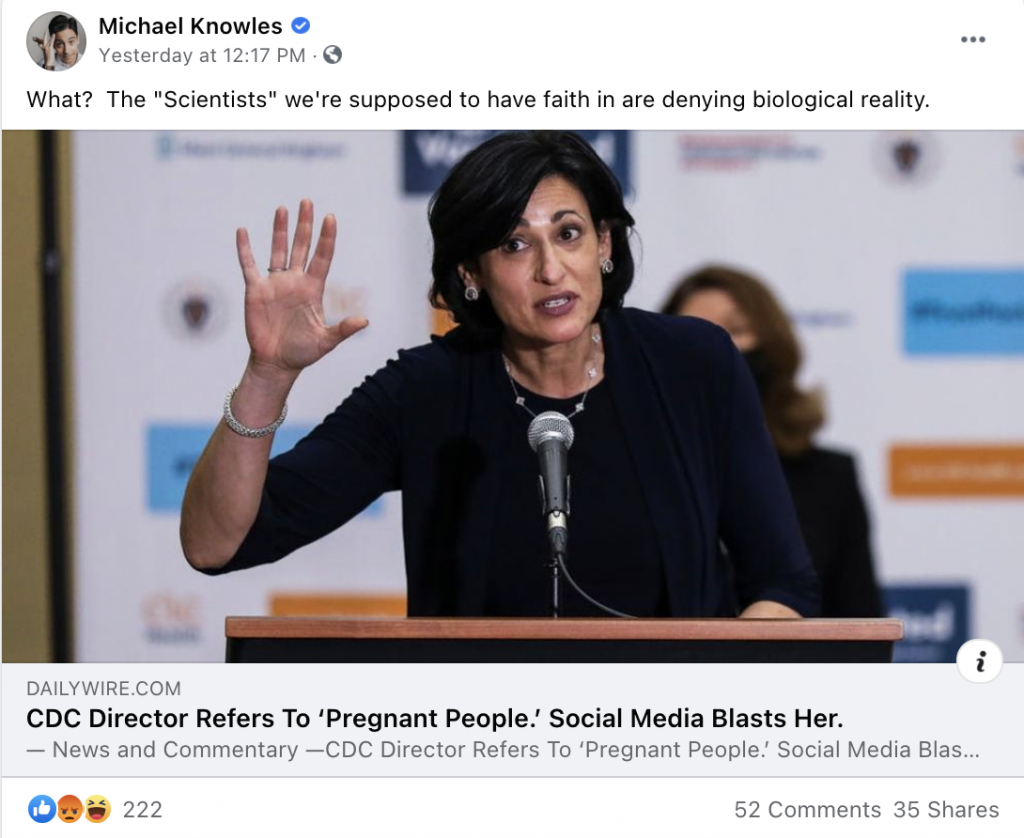This screenshot has width=1024, height=838.
Task: View the 222 reactions count
Action: tap(142, 810)
